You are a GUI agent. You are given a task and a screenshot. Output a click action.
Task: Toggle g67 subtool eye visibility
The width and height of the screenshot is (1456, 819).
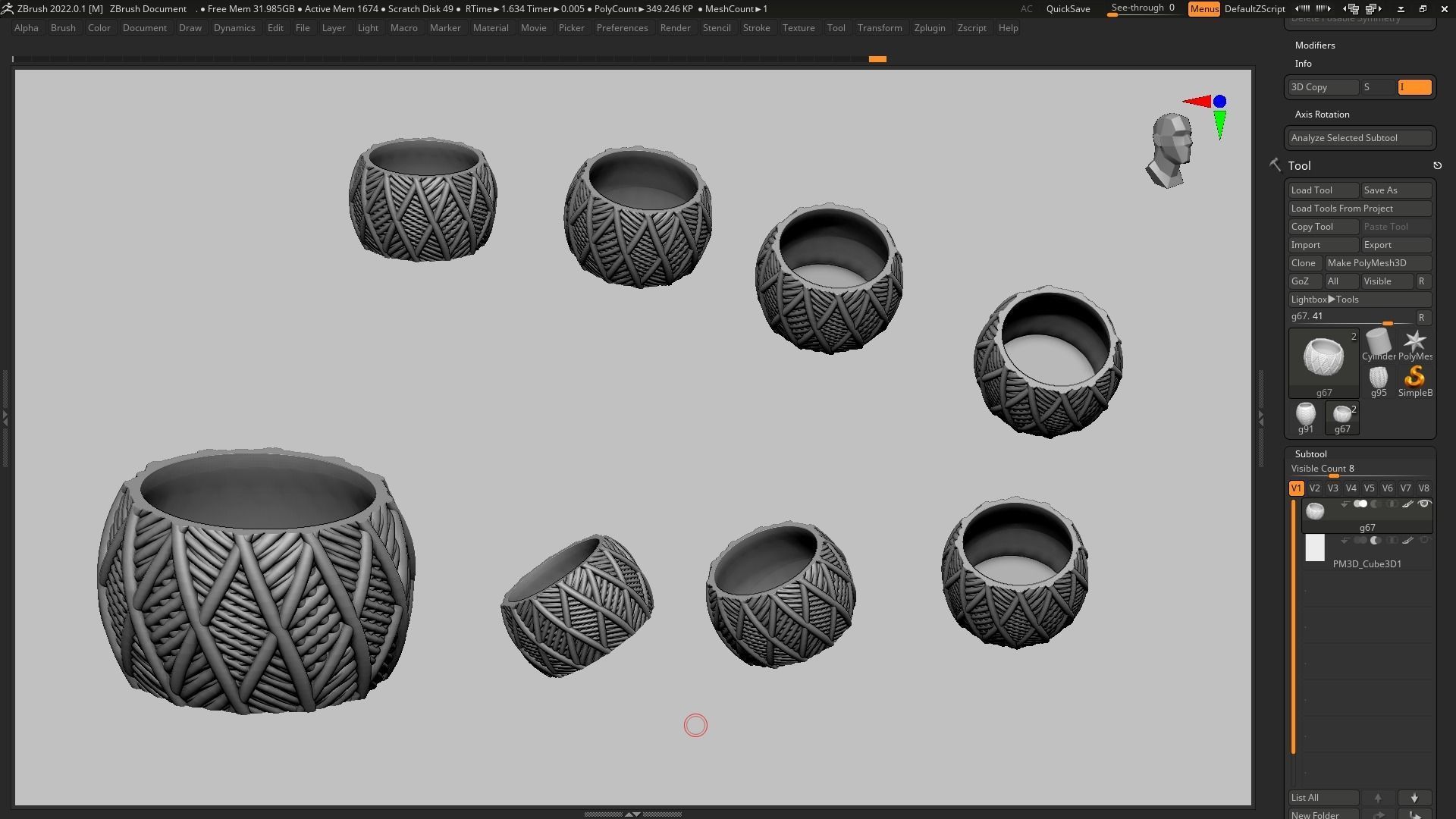(1424, 504)
